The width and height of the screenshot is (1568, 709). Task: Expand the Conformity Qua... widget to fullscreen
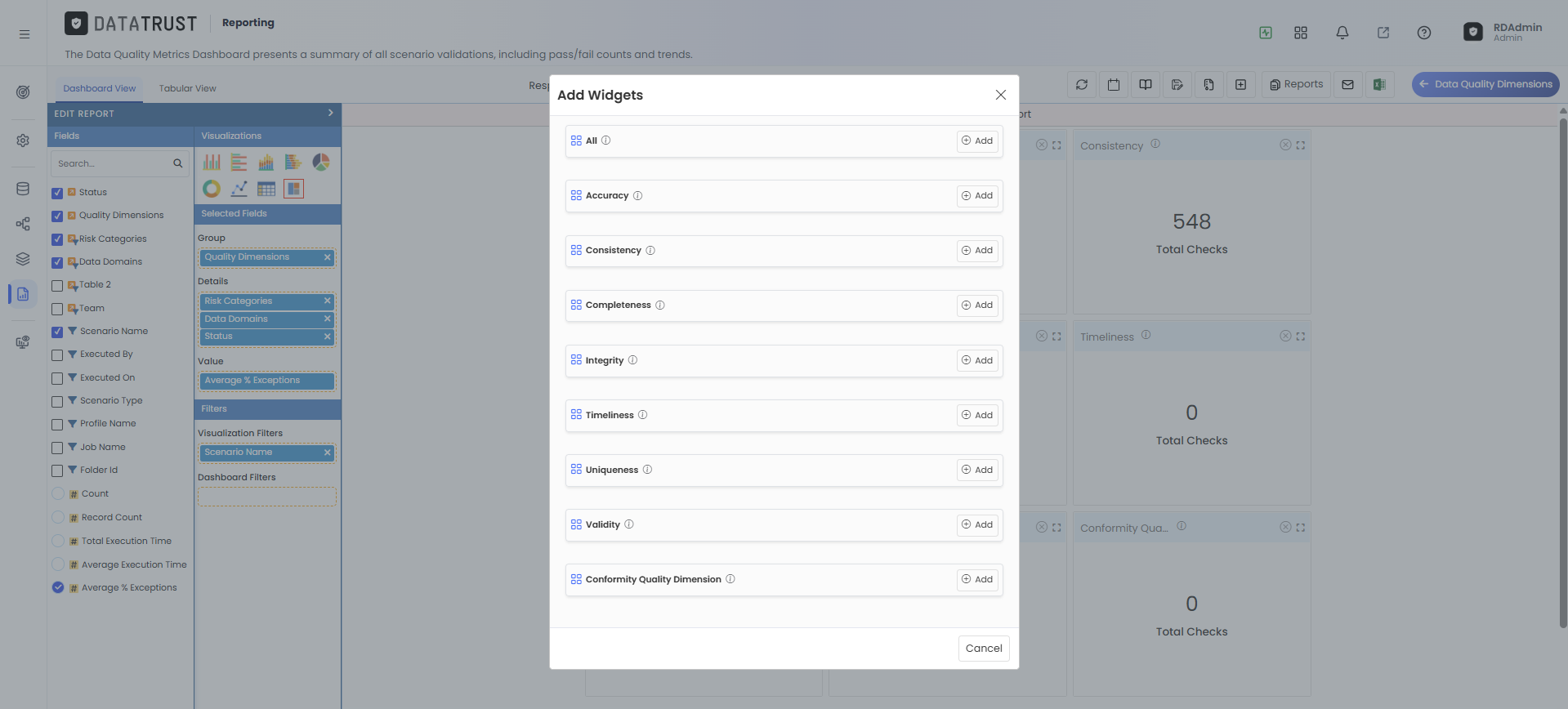coord(1300,528)
